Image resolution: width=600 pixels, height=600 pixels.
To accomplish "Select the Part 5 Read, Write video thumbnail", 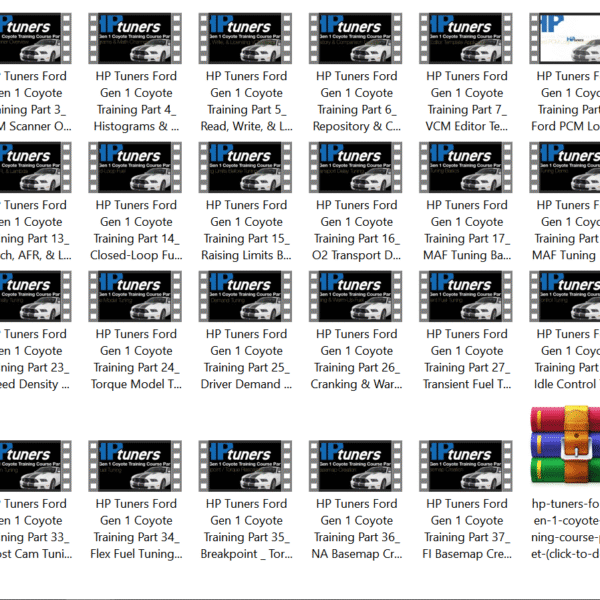I will [x=245, y=38].
